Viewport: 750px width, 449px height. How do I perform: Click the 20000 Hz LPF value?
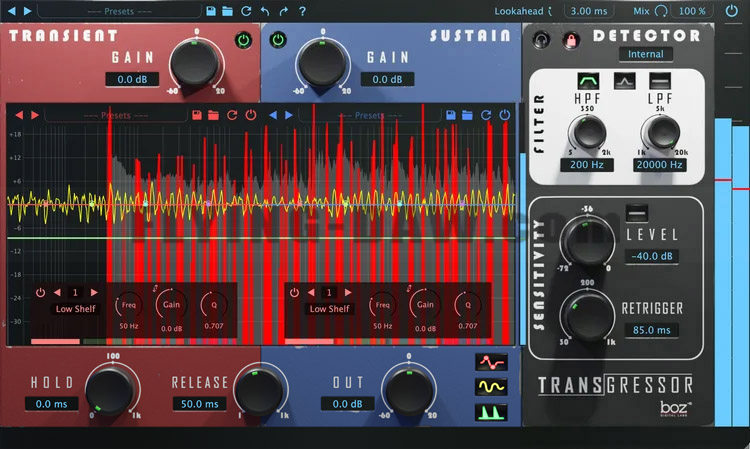click(659, 165)
